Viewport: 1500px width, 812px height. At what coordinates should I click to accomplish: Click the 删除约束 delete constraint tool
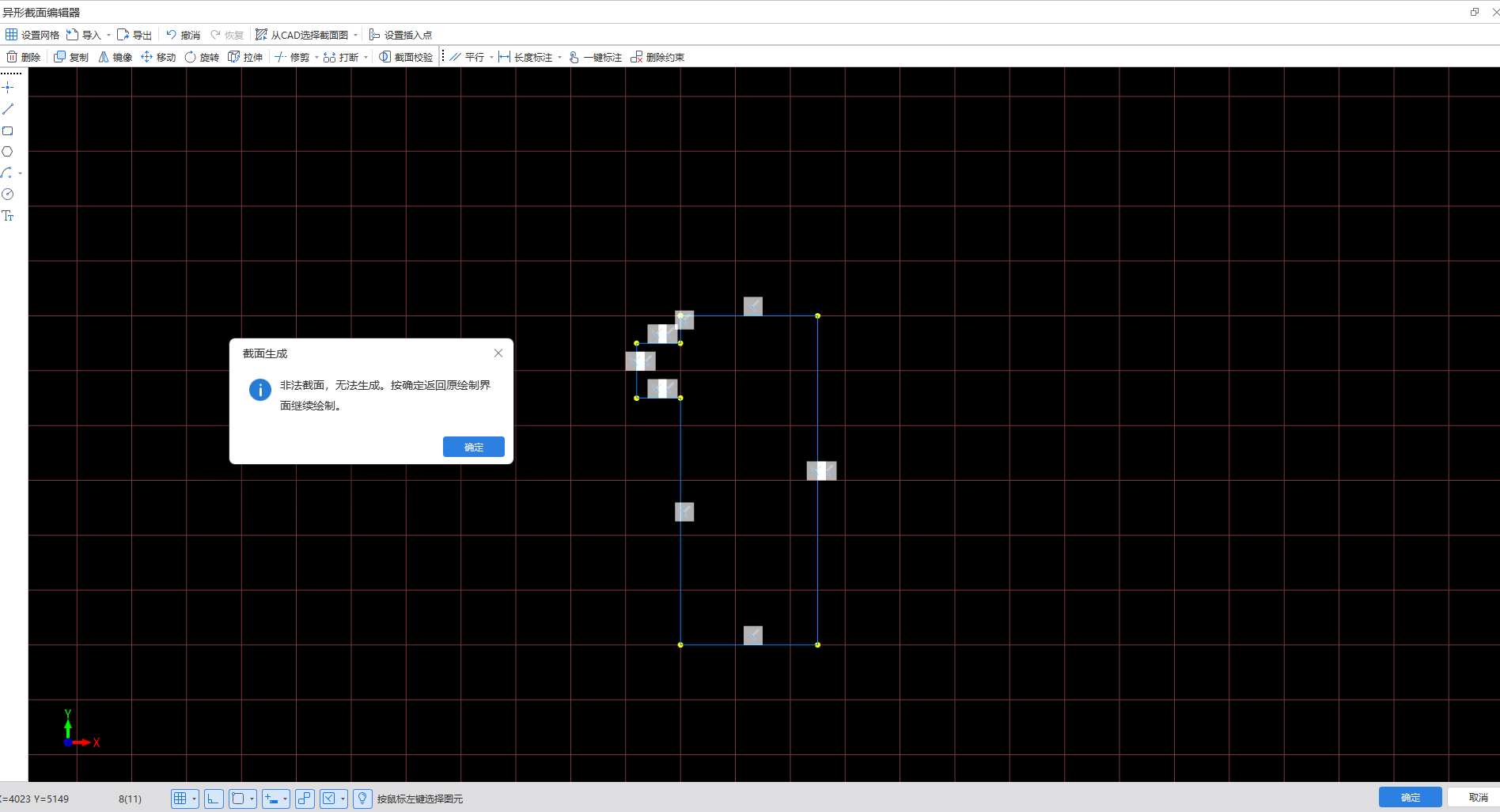pyautogui.click(x=657, y=57)
